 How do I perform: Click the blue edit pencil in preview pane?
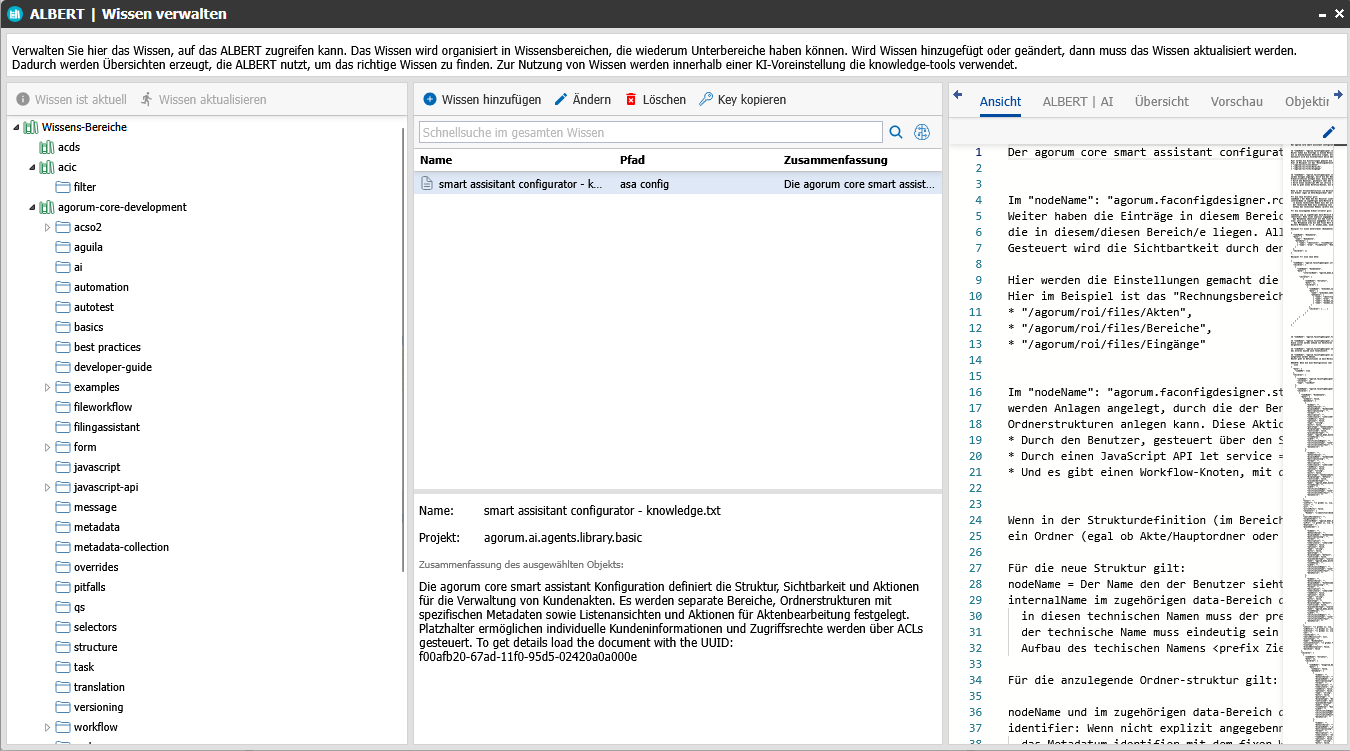(1329, 132)
